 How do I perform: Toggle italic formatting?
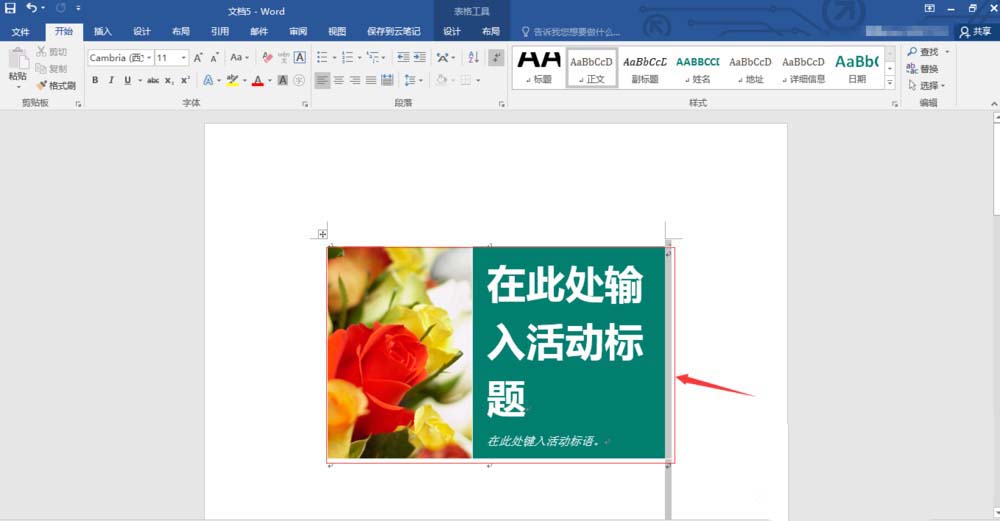coord(110,80)
